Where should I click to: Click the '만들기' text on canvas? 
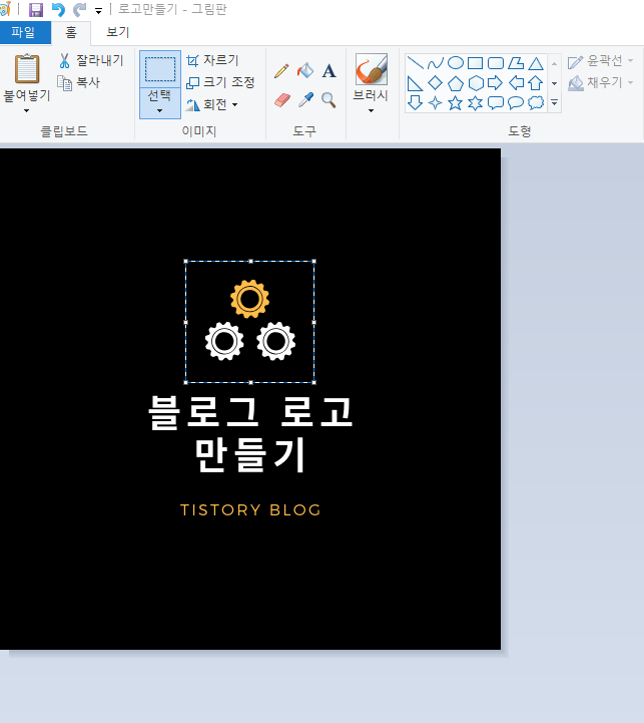pos(250,455)
